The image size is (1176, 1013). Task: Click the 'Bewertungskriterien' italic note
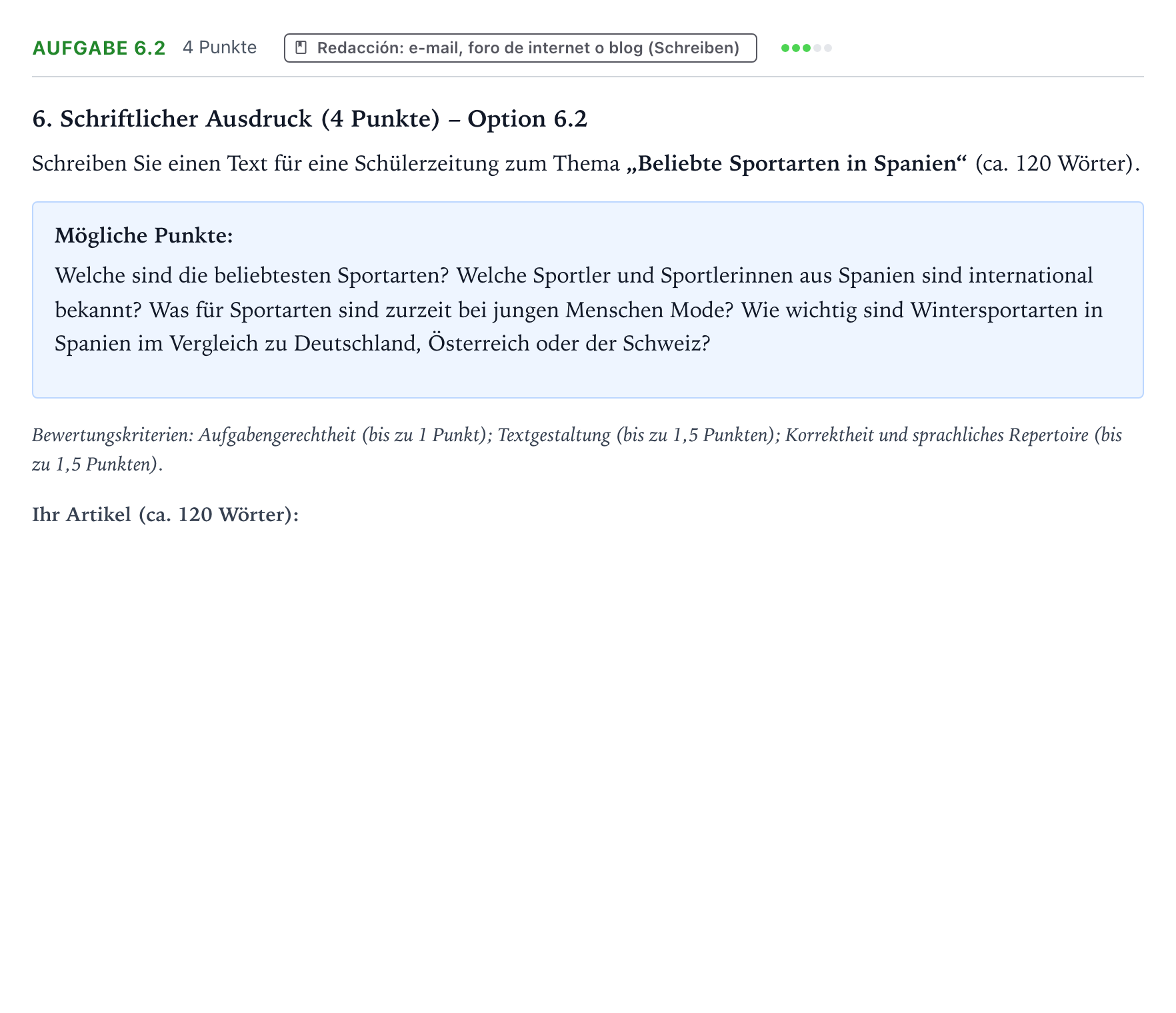pyautogui.click(x=577, y=450)
